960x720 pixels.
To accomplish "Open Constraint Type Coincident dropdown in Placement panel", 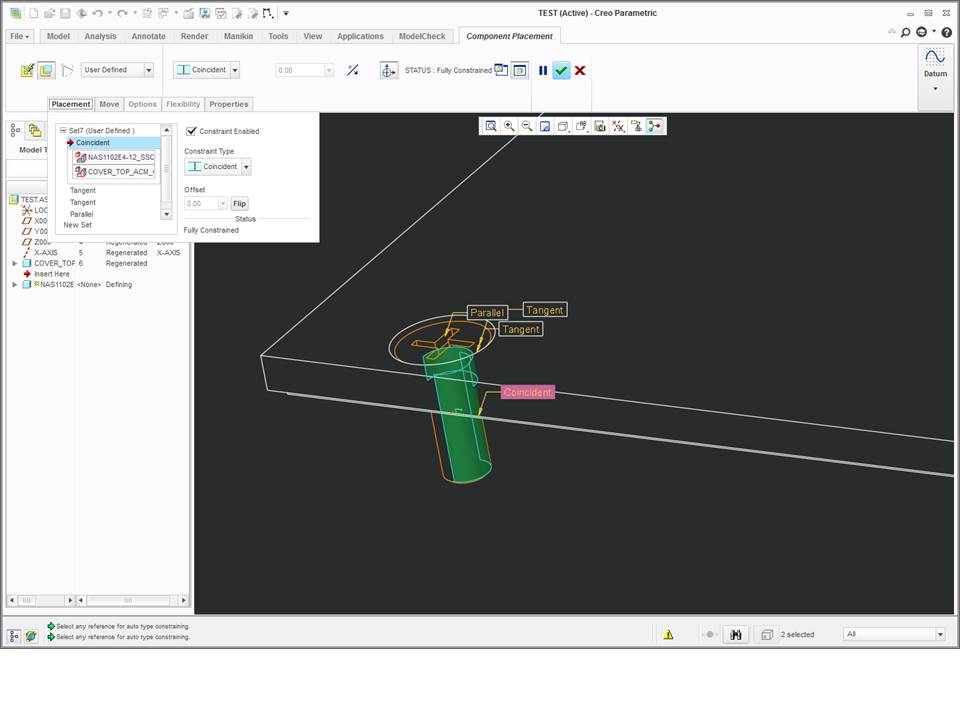I will (x=246, y=167).
